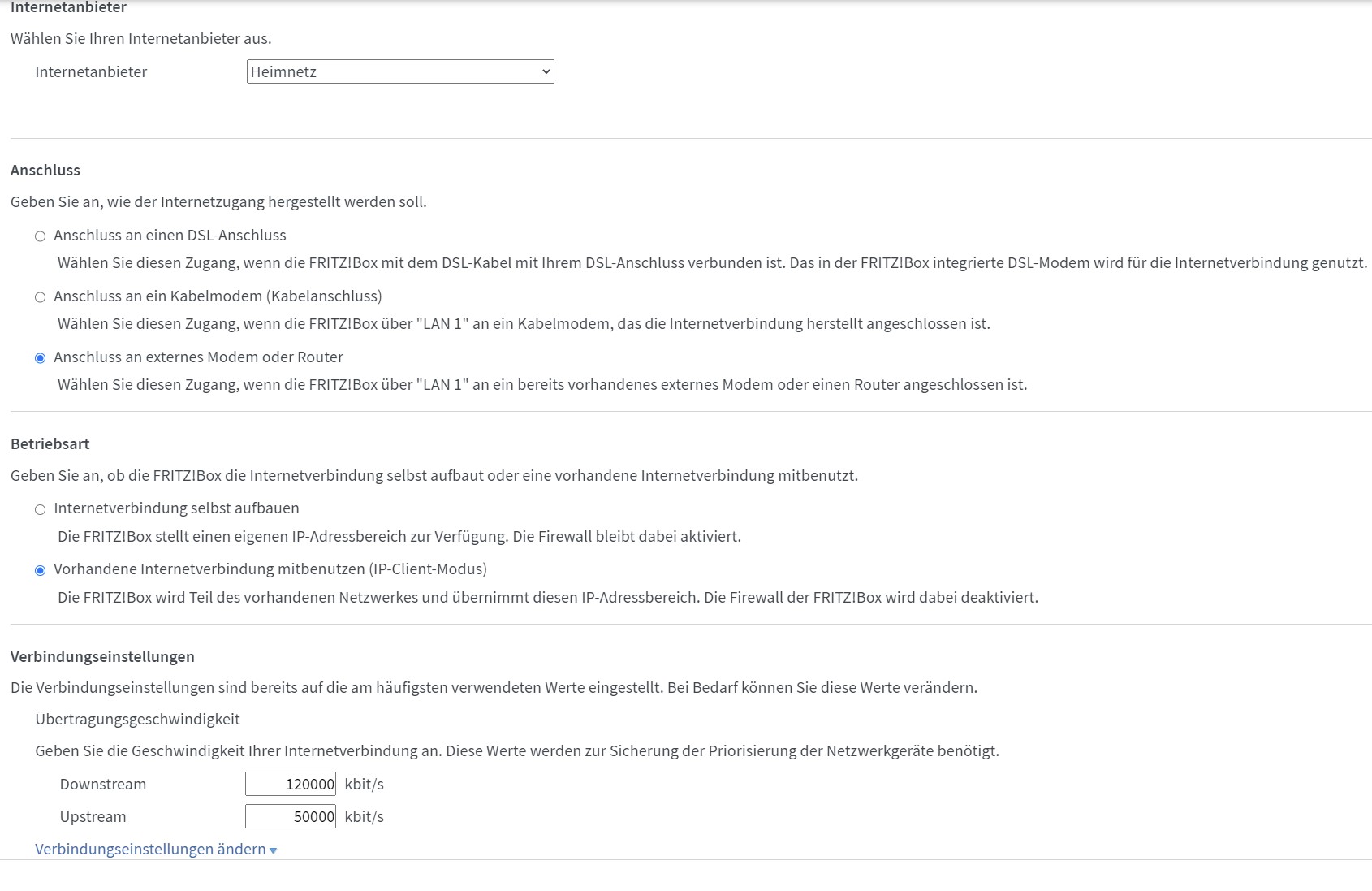1372x891 pixels.
Task: Choose the Kabelmodem (Kabelanschluss) radio button
Action: [40, 297]
